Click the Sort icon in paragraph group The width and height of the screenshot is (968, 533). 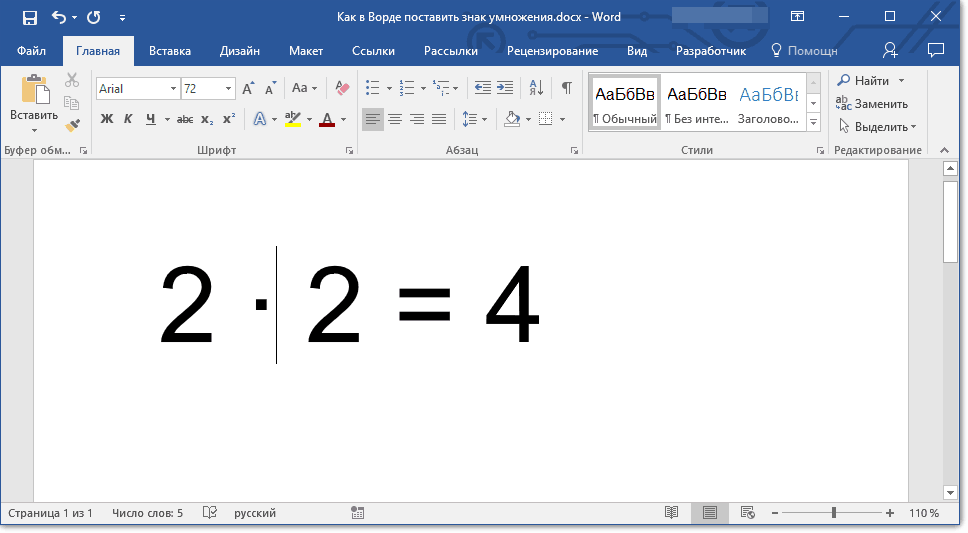point(535,88)
